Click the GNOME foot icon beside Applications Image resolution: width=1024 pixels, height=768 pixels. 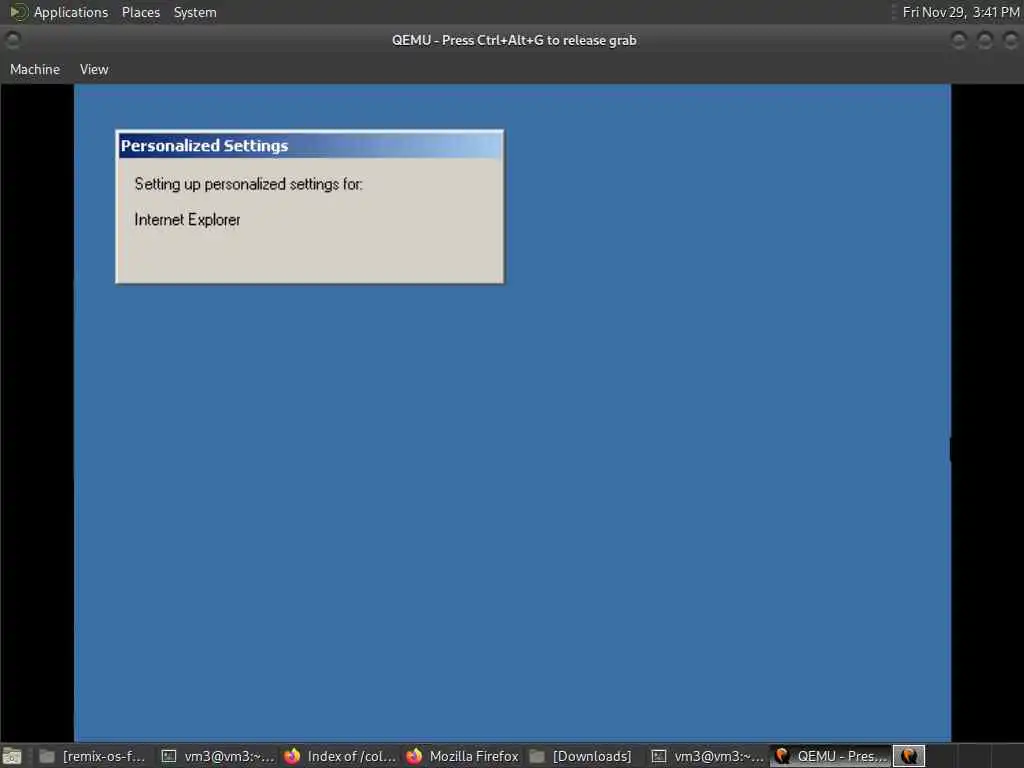(18, 12)
